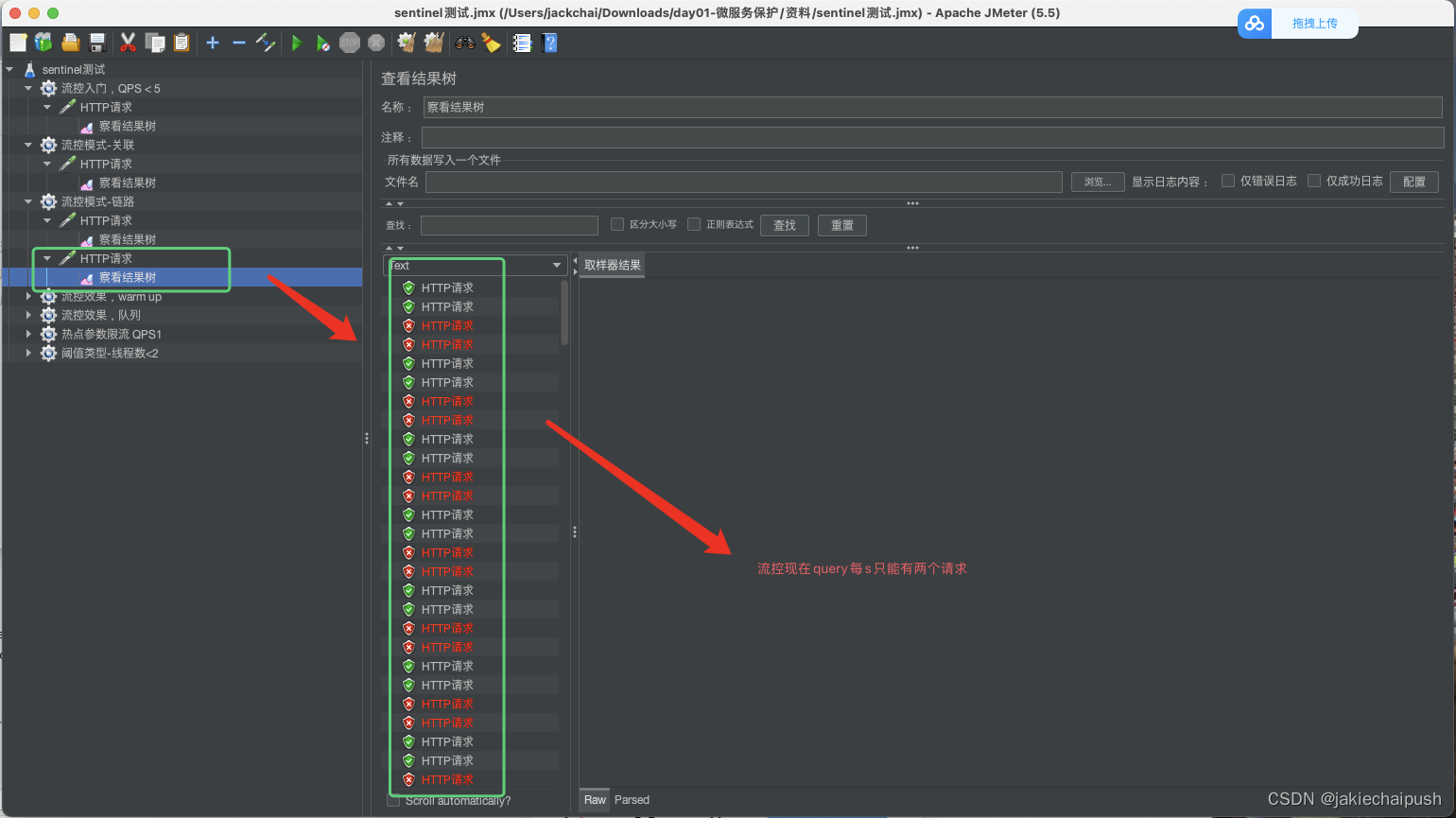The image size is (1456, 818).
Task: Click the cloud upload 拖拽上传 widget
Action: [1297, 24]
